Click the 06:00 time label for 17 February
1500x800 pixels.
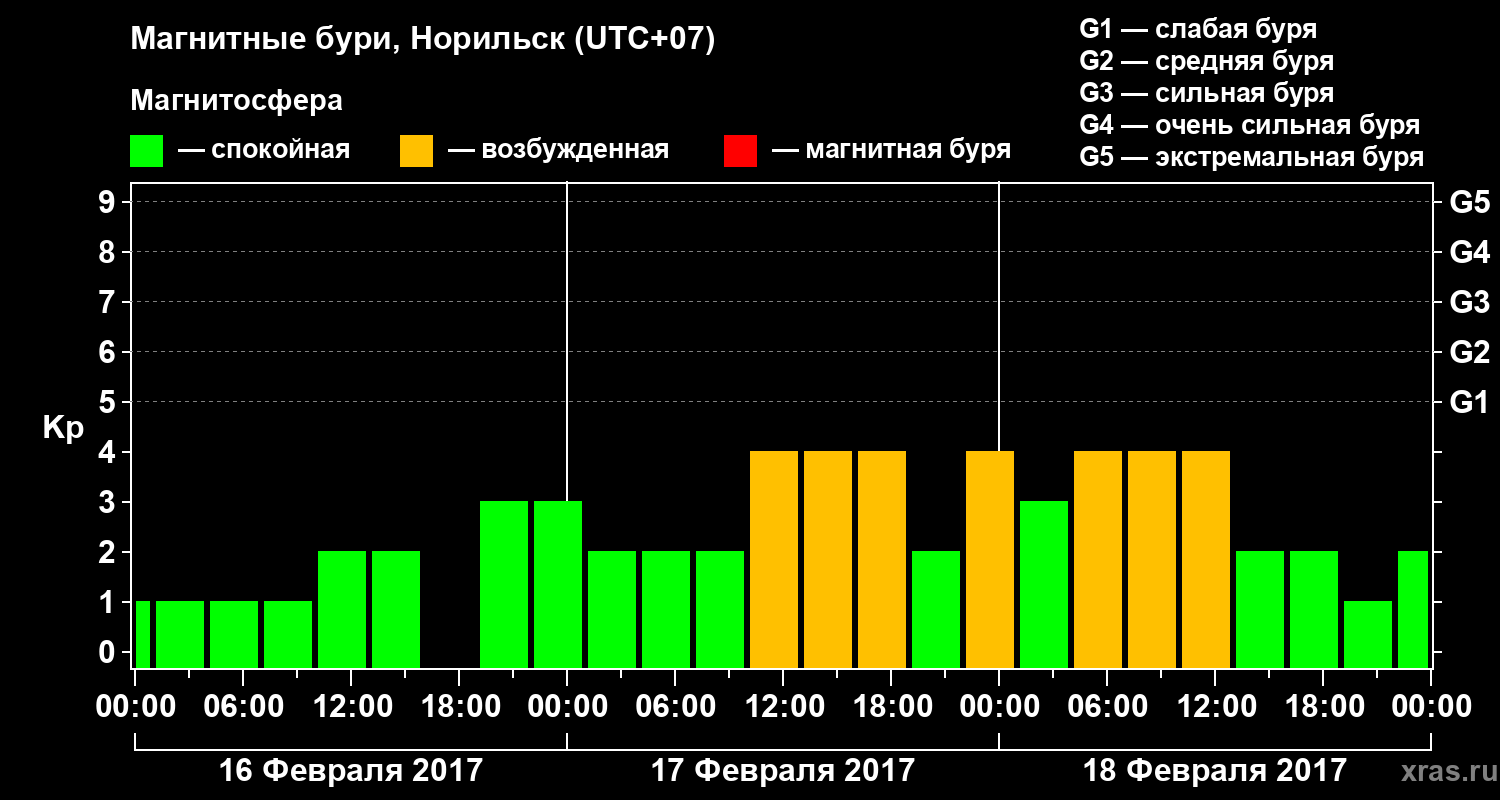[x=675, y=706]
